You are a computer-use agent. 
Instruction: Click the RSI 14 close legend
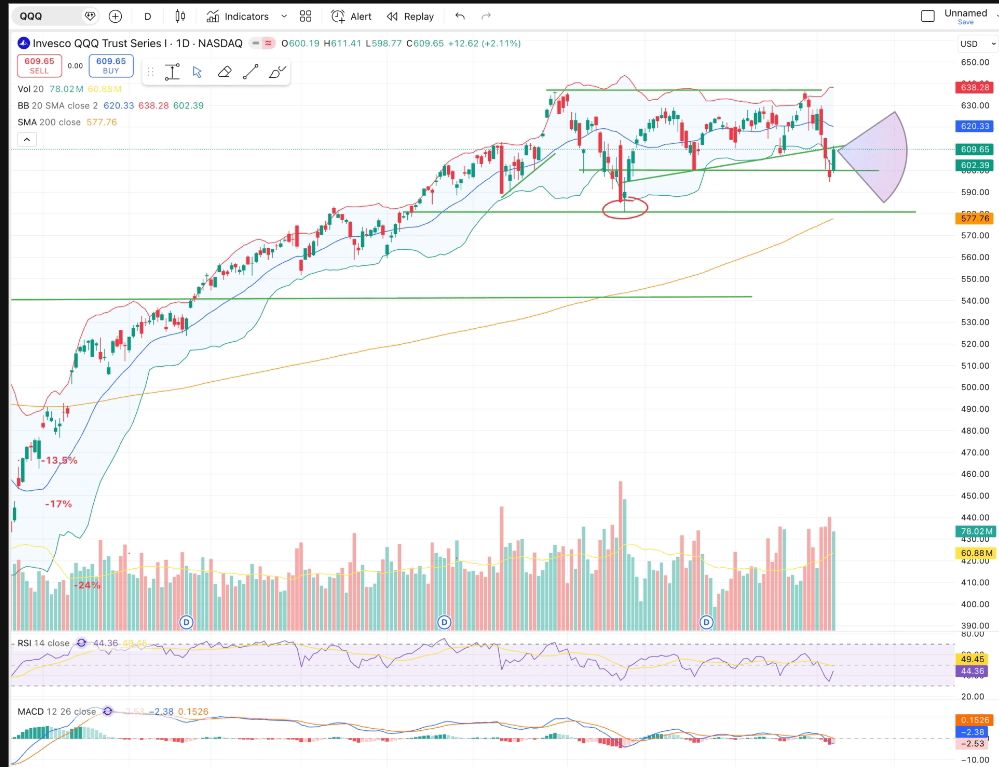point(43,643)
